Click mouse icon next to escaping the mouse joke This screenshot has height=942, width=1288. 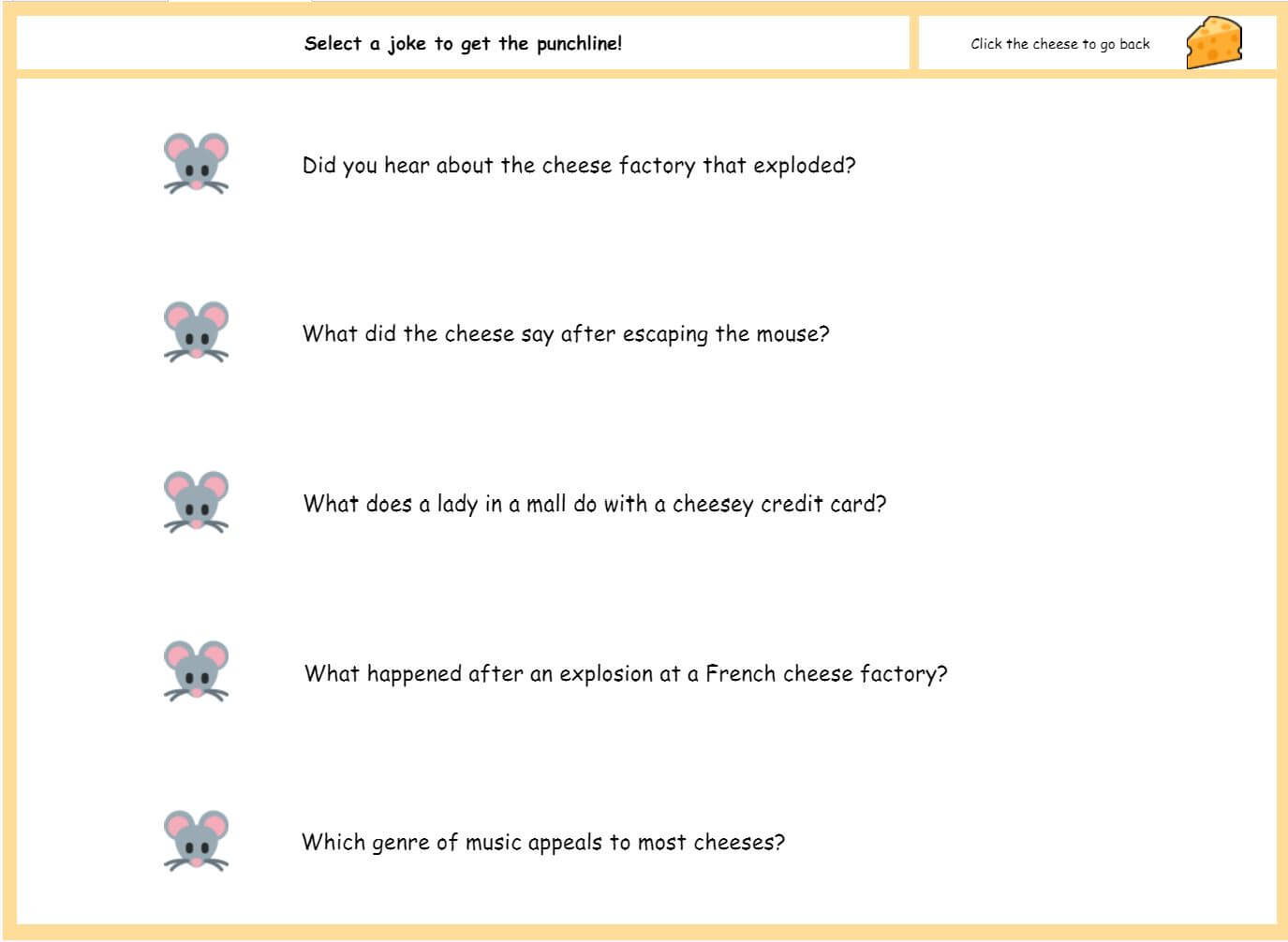pyautogui.click(x=196, y=331)
